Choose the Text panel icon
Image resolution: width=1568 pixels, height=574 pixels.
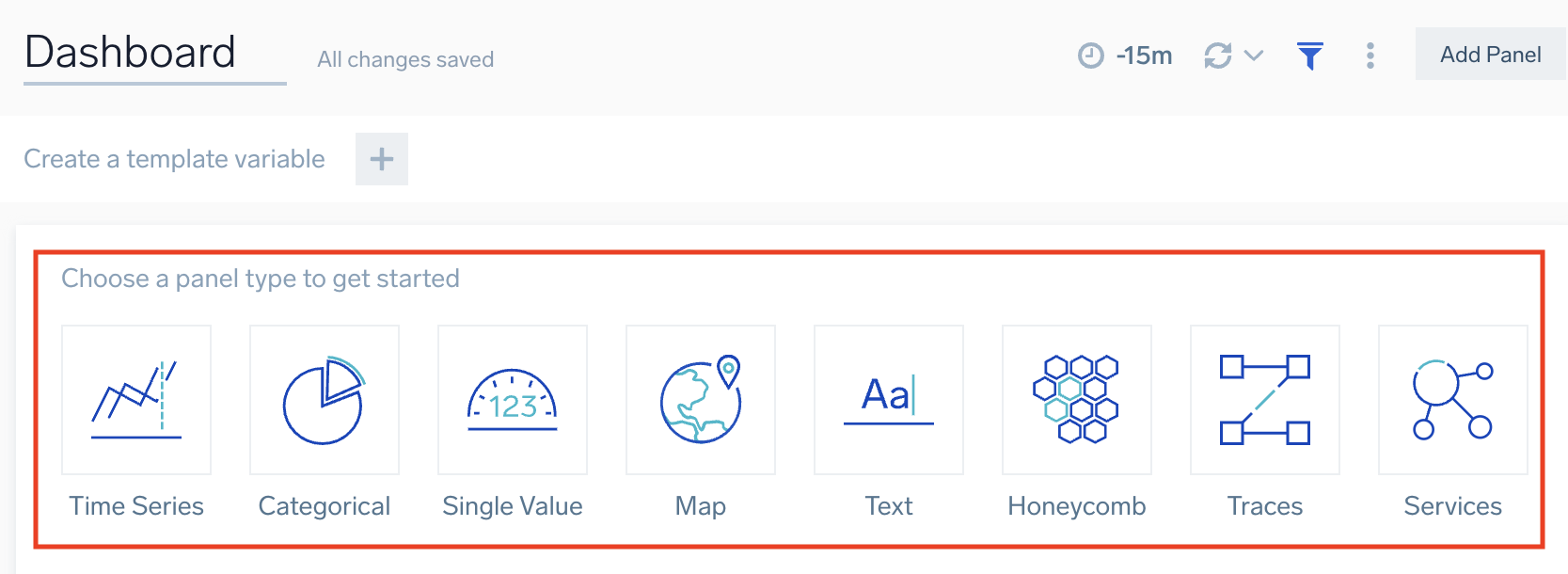click(889, 400)
